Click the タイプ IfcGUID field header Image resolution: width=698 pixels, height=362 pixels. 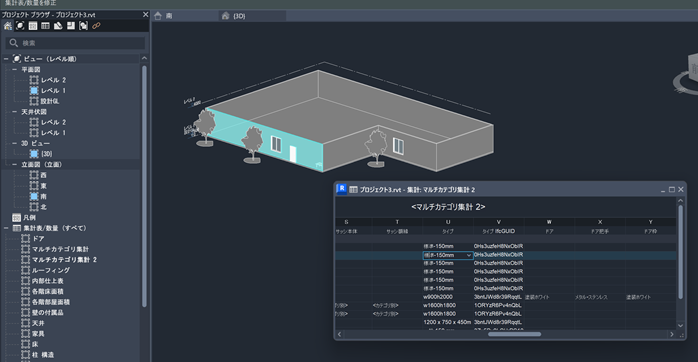pos(499,232)
